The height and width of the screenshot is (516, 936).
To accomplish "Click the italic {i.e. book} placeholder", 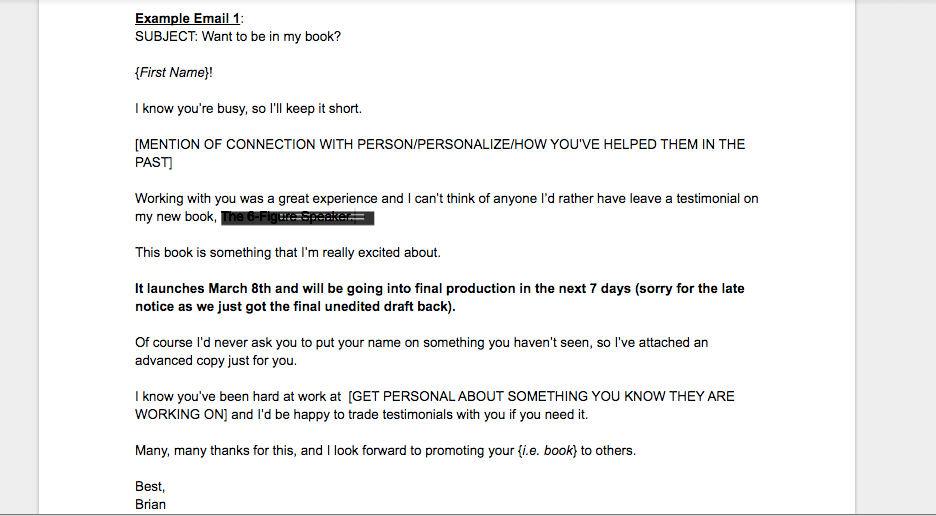I will [547, 451].
